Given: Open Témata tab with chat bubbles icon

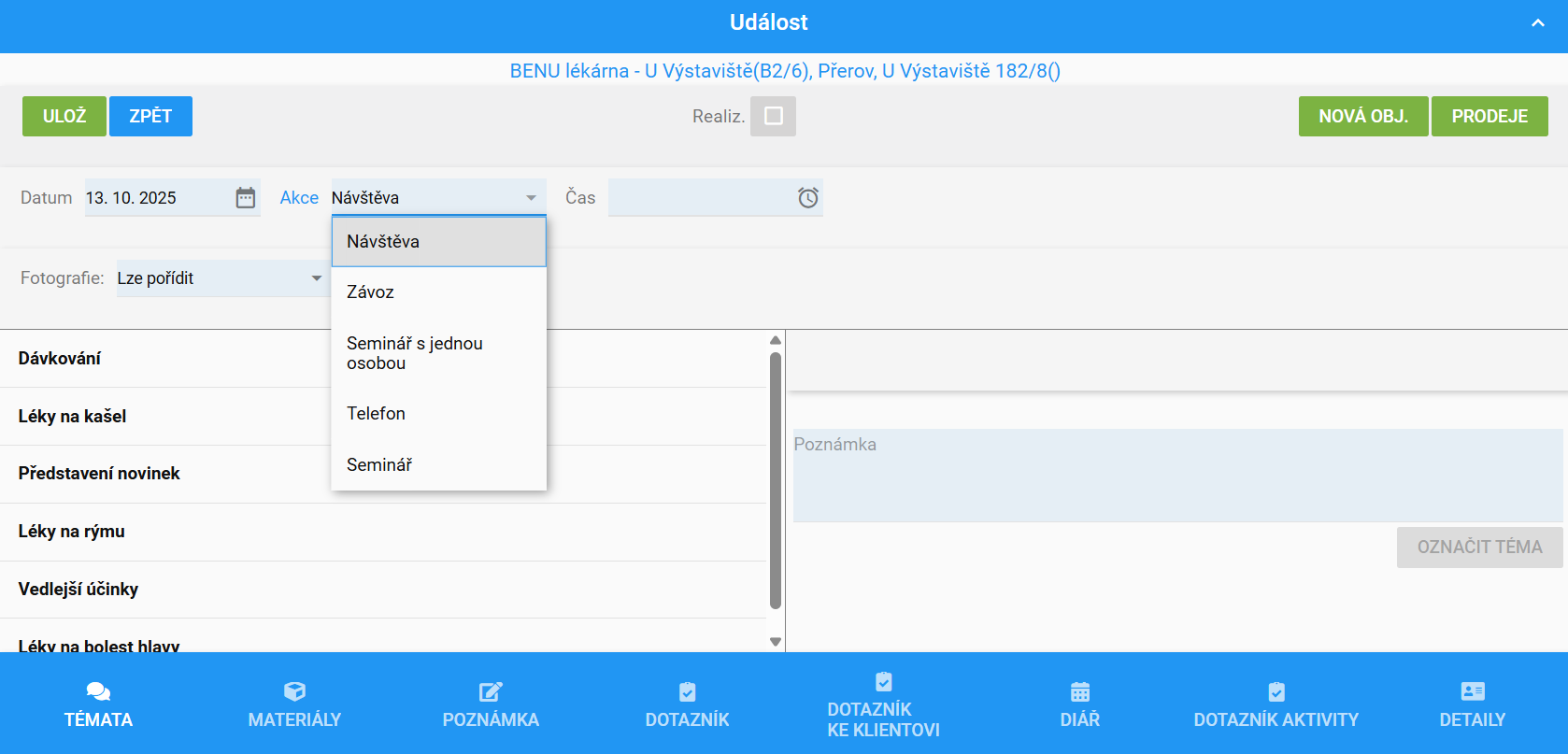Looking at the screenshot, I should tap(98, 704).
